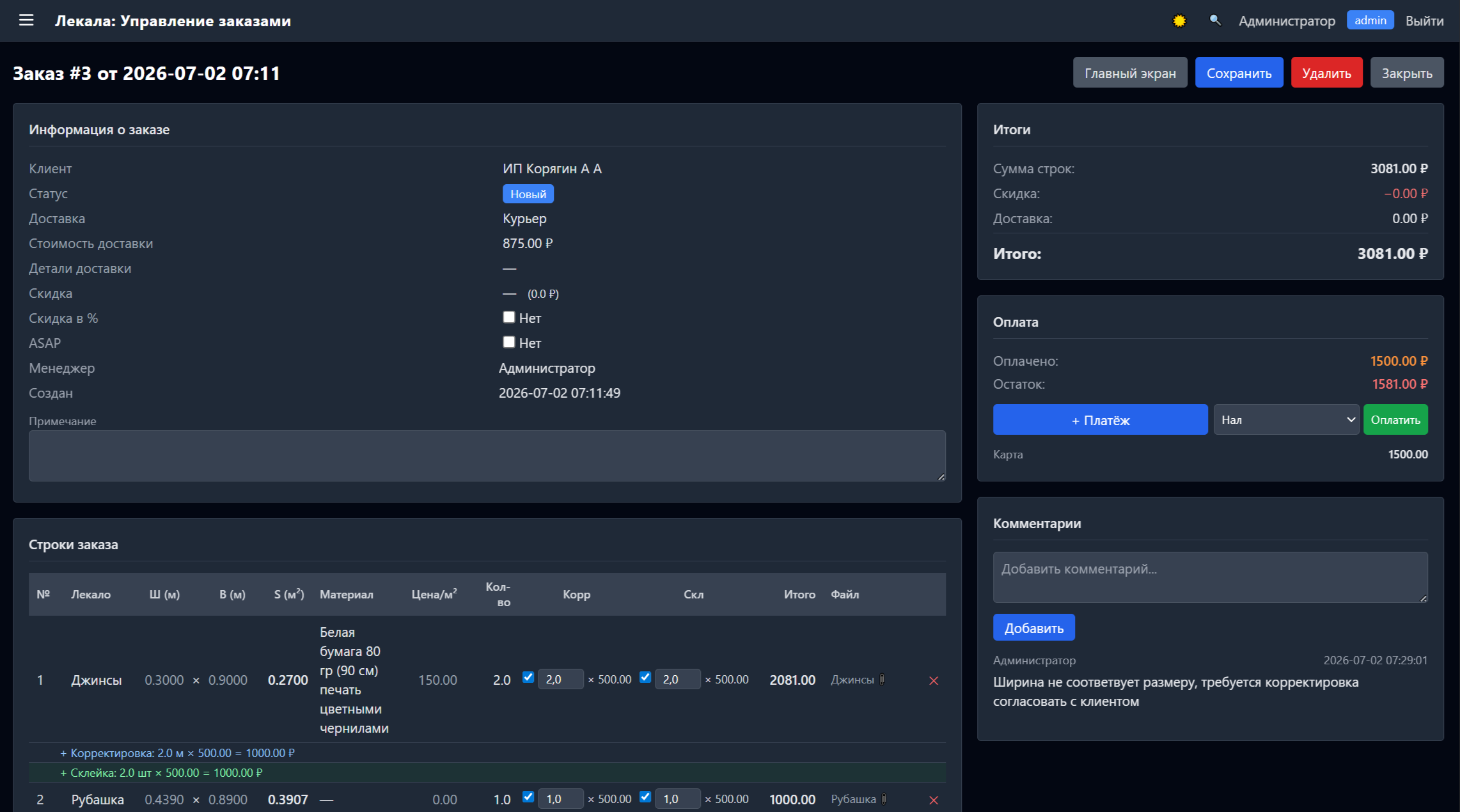
Task: Delete the Рубашка order row
Action: pos(934,800)
